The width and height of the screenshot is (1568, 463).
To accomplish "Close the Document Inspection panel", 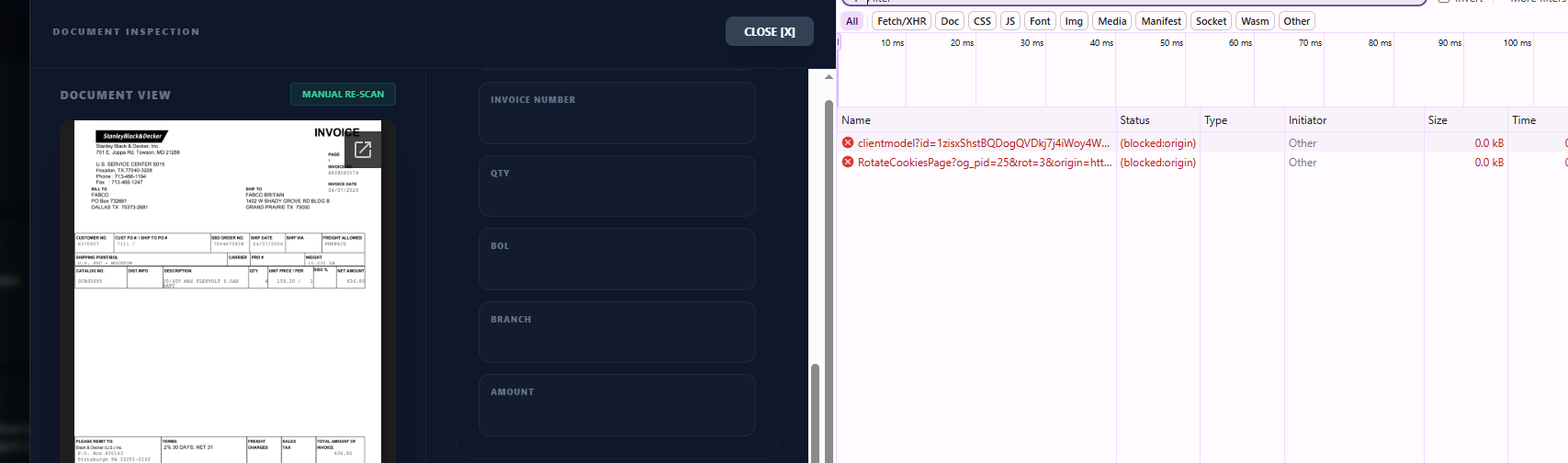I will [x=770, y=31].
